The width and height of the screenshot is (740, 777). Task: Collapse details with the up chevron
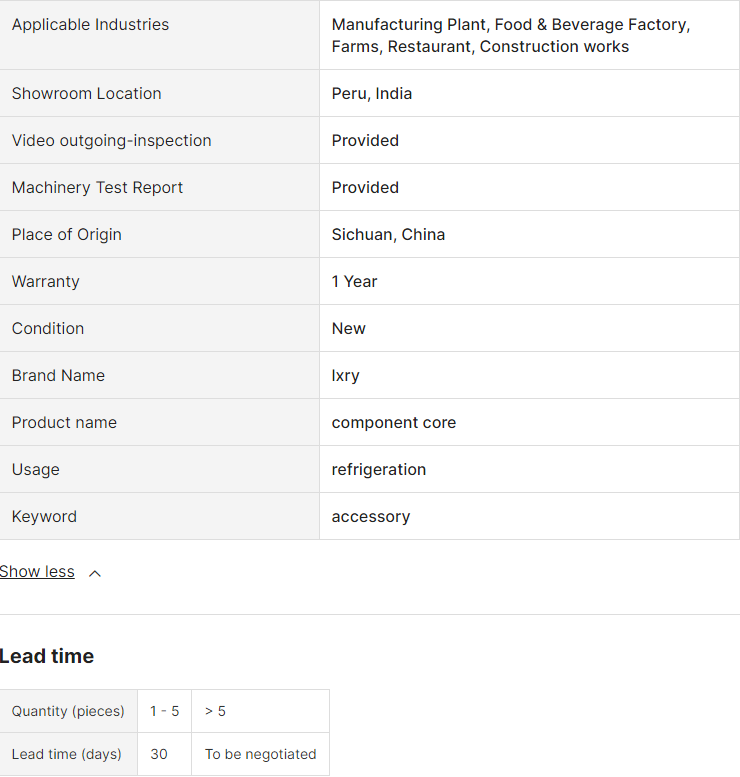point(95,573)
